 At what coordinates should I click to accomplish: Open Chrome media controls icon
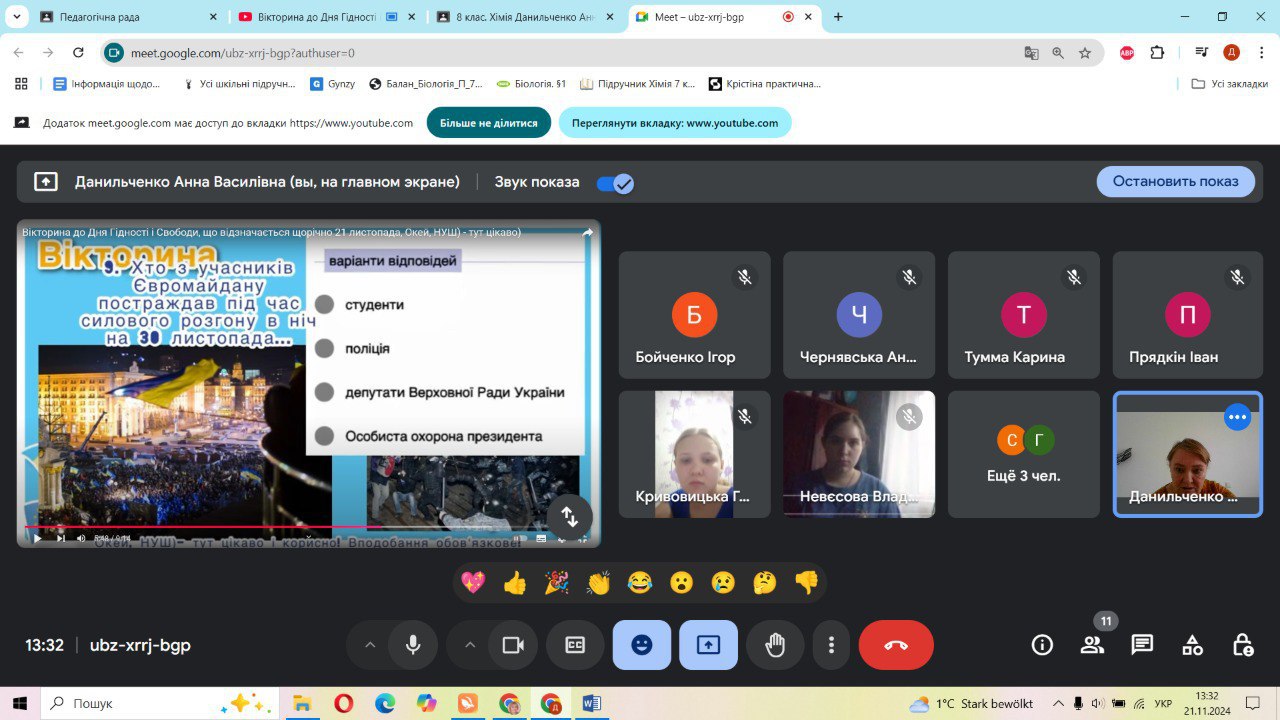pyautogui.click(x=1202, y=53)
